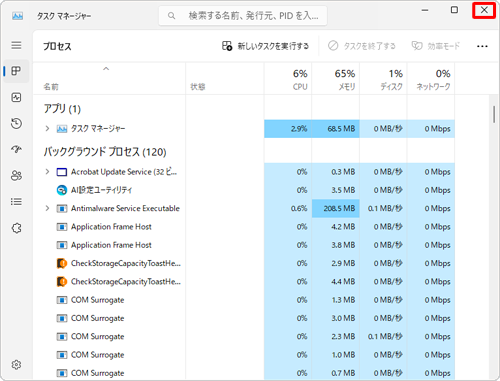Screen dimensions: 500x381
Task: Expand the タスク マネージャー app row
Action: pos(47,129)
